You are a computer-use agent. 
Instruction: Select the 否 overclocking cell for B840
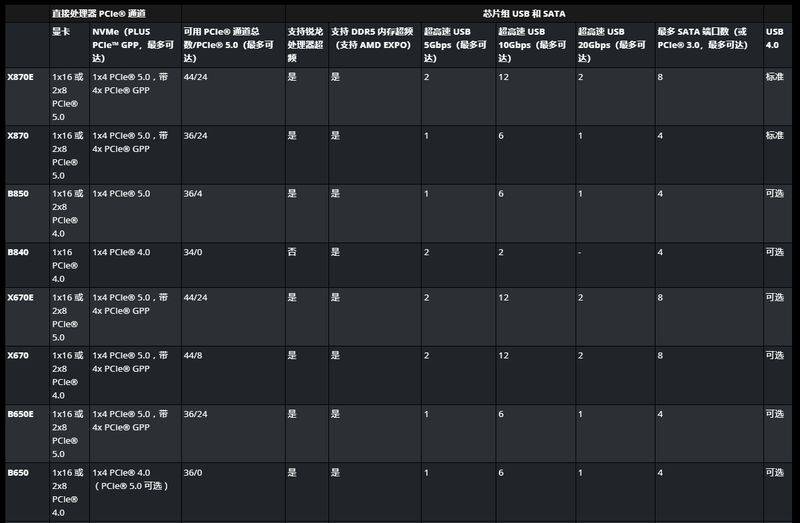292,252
